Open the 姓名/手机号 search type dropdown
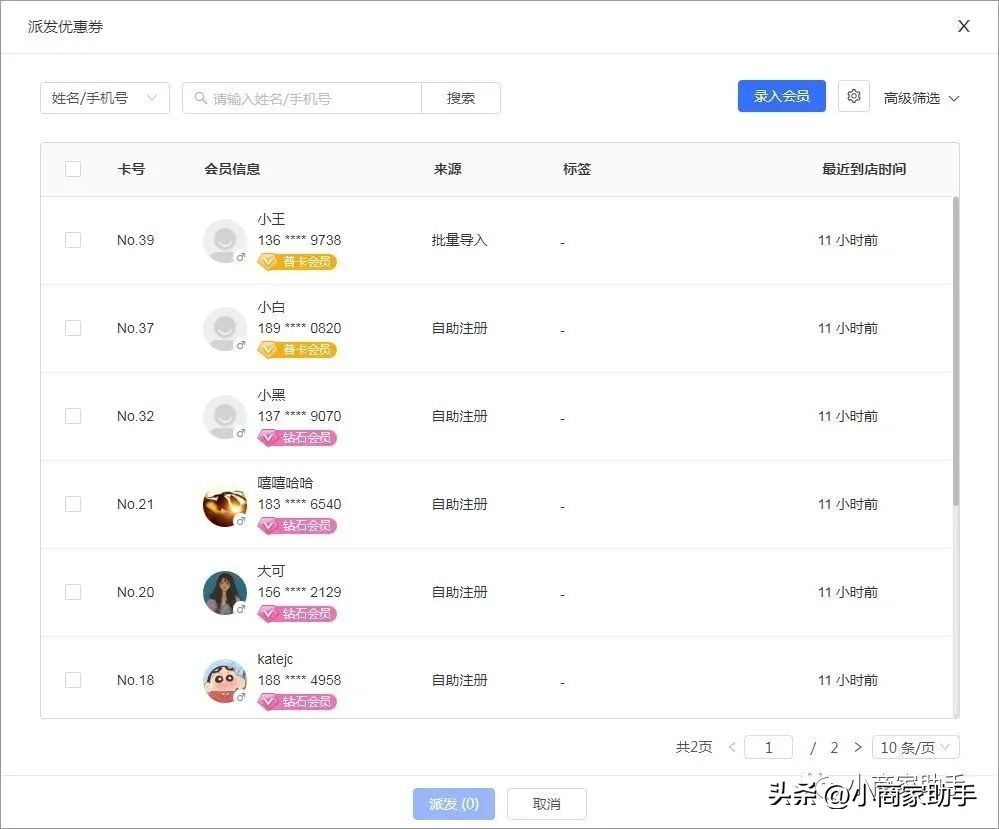 click(104, 98)
